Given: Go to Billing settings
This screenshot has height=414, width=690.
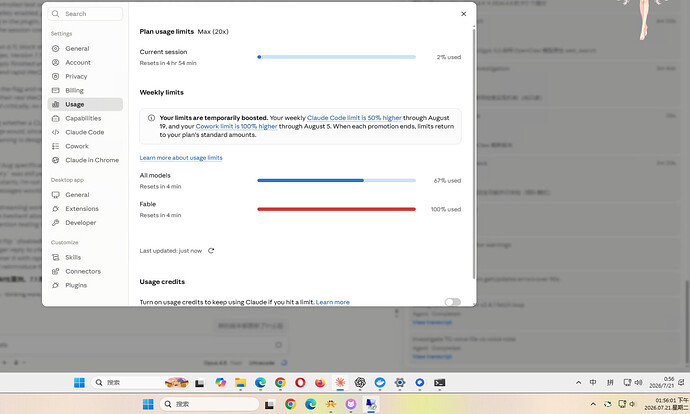Looking at the screenshot, I should click(x=85, y=91).
